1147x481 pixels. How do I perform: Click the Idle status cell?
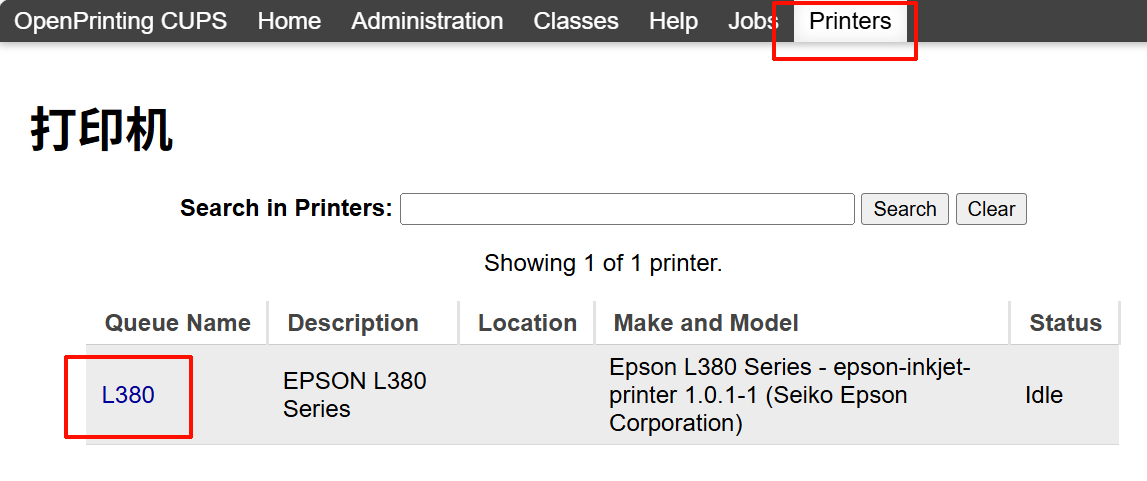(x=1044, y=395)
